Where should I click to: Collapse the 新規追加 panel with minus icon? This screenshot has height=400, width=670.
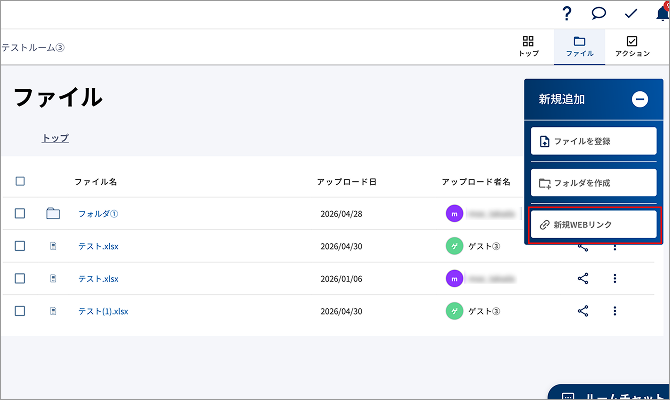coord(640,99)
